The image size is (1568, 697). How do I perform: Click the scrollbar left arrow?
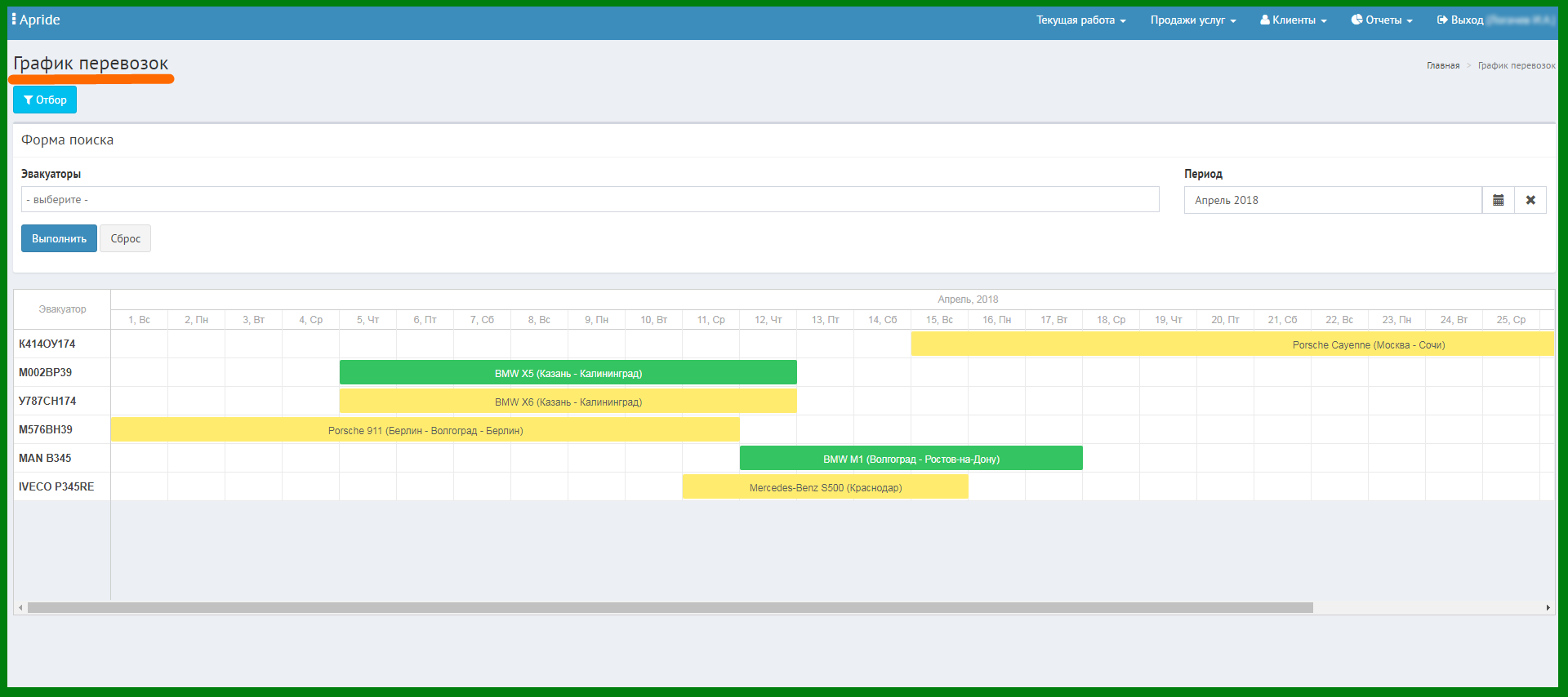[20, 607]
